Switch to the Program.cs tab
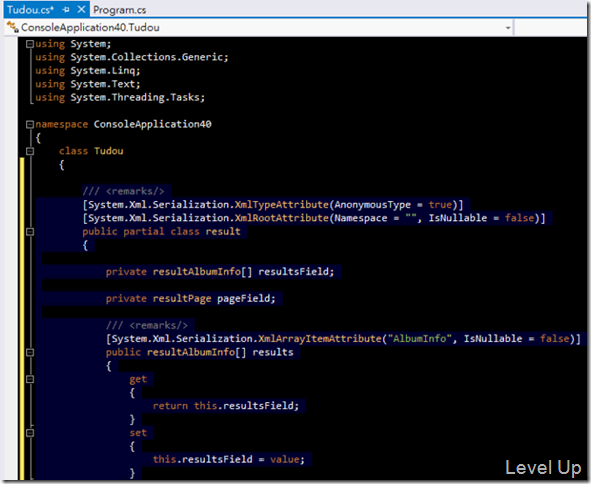This screenshot has width=591, height=484. pyautogui.click(x=119, y=10)
